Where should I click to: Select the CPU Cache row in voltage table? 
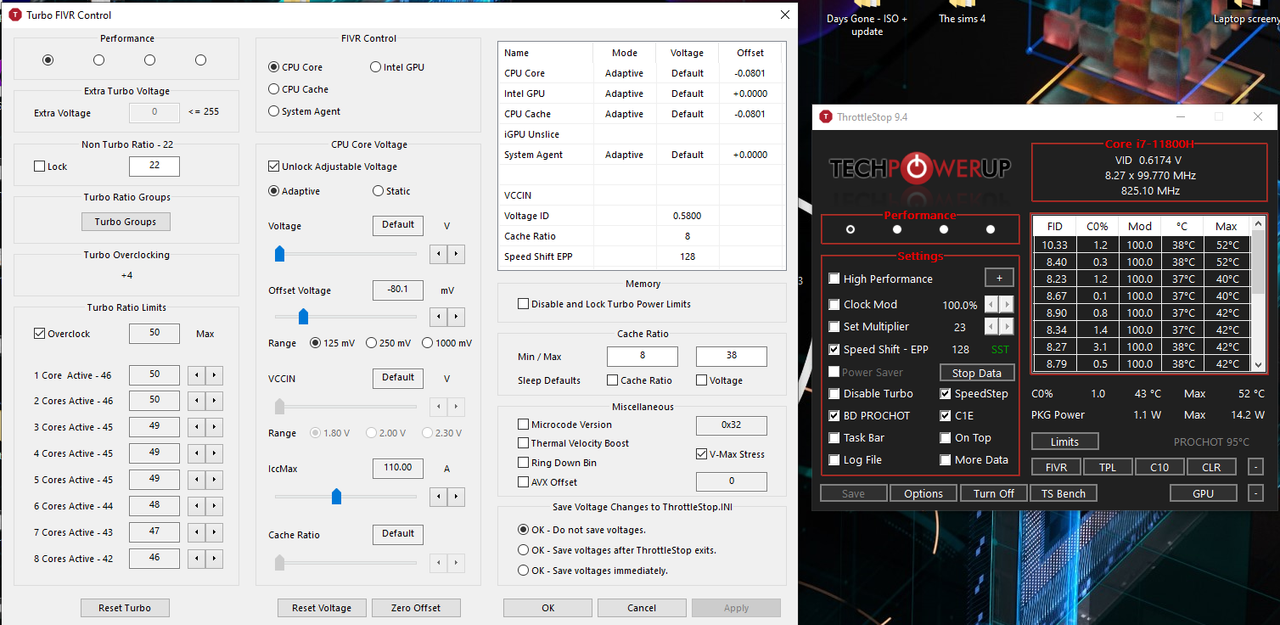tap(640, 114)
